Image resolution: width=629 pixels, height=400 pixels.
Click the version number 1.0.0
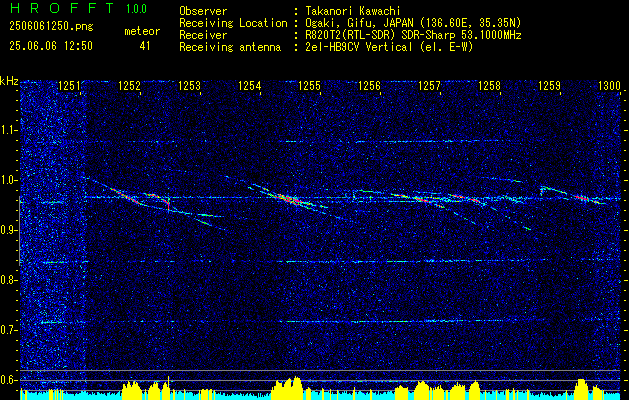136,9
